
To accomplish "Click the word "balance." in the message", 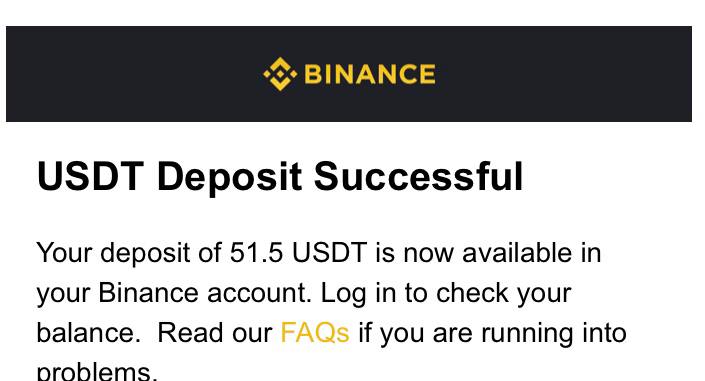I will (x=89, y=333).
